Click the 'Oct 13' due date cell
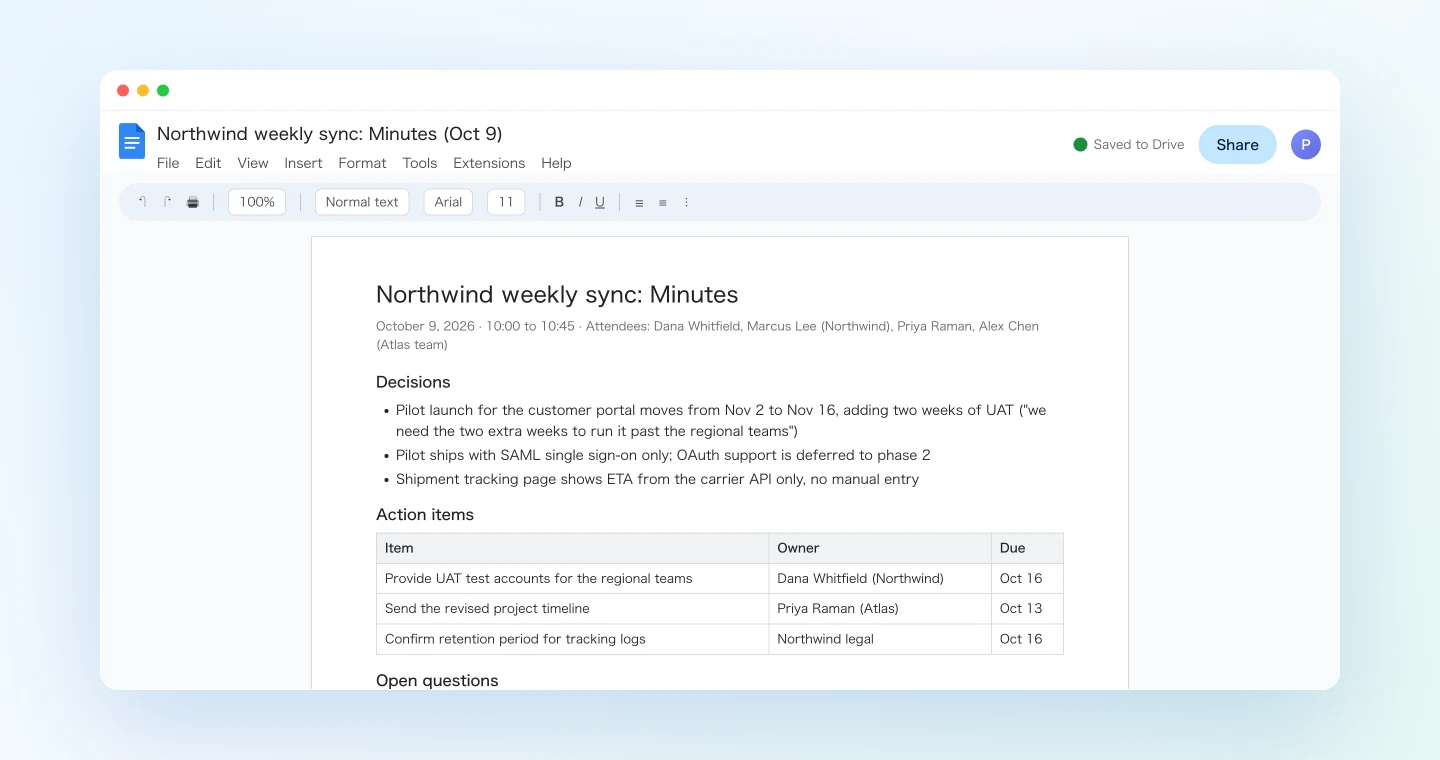Image resolution: width=1440 pixels, height=760 pixels. (1027, 609)
